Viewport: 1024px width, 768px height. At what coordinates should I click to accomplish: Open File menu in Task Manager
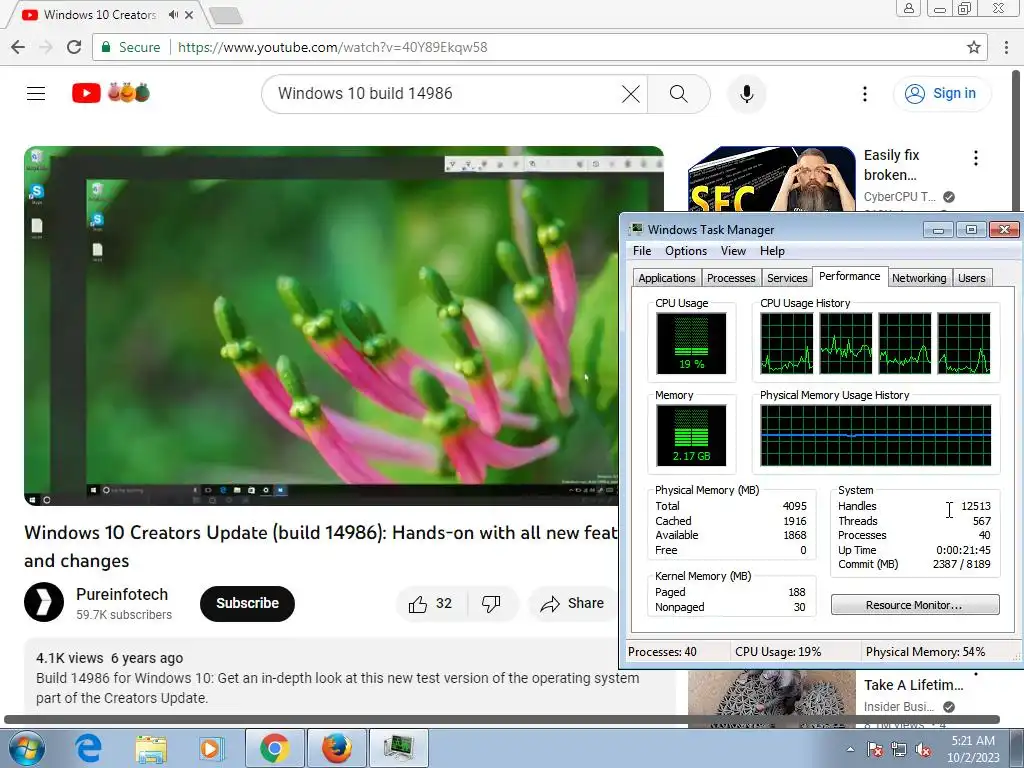point(642,251)
